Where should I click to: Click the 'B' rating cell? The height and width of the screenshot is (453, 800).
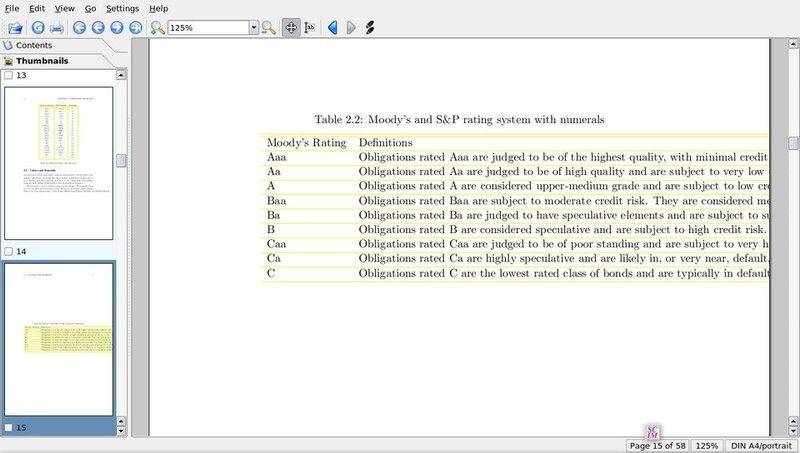click(x=270, y=230)
